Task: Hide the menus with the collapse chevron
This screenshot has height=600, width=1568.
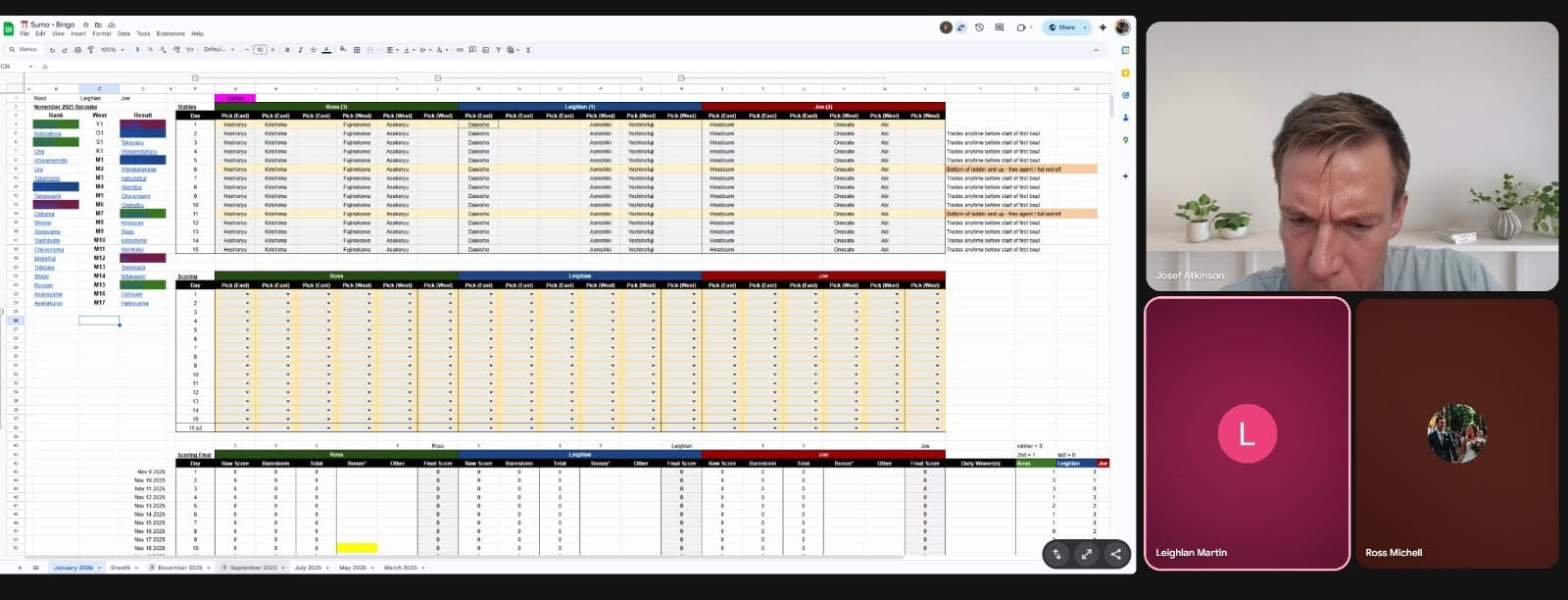Action: pyautogui.click(x=1096, y=50)
